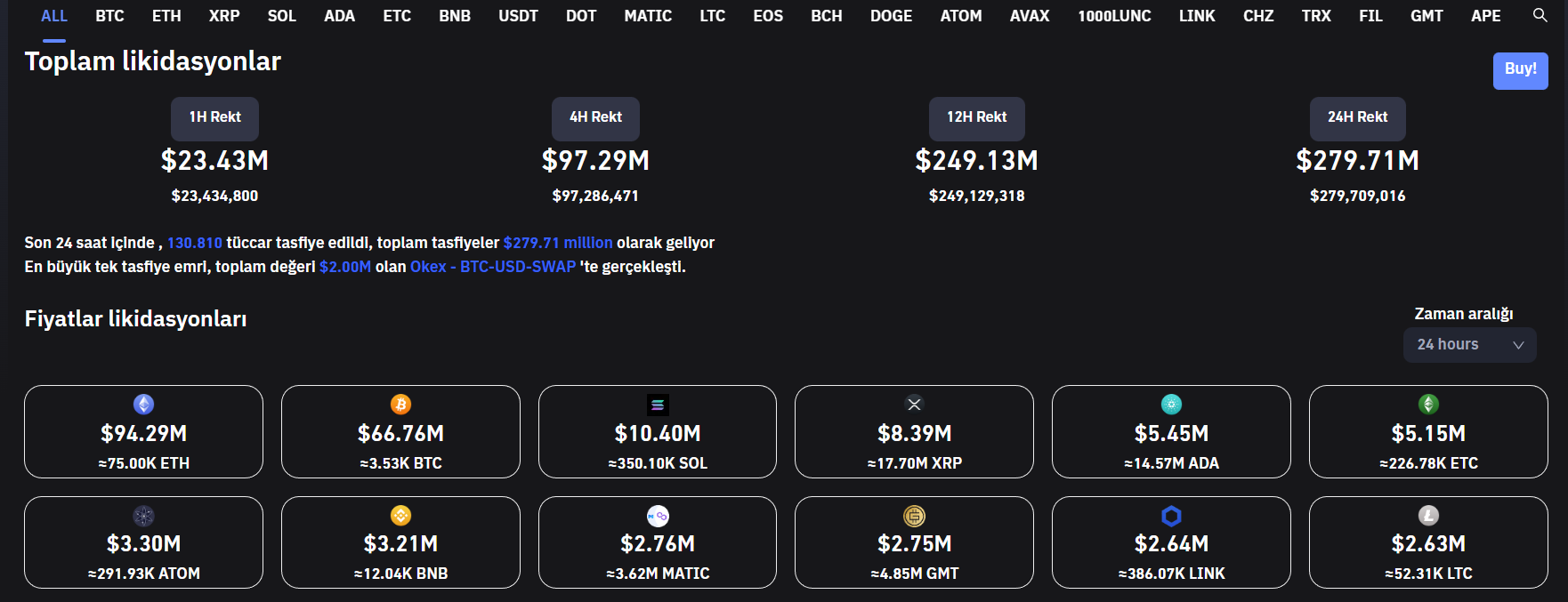Viewport: 1568px width, 602px height.
Task: Open the $2.75M GMT liquidation card
Action: 914,542
